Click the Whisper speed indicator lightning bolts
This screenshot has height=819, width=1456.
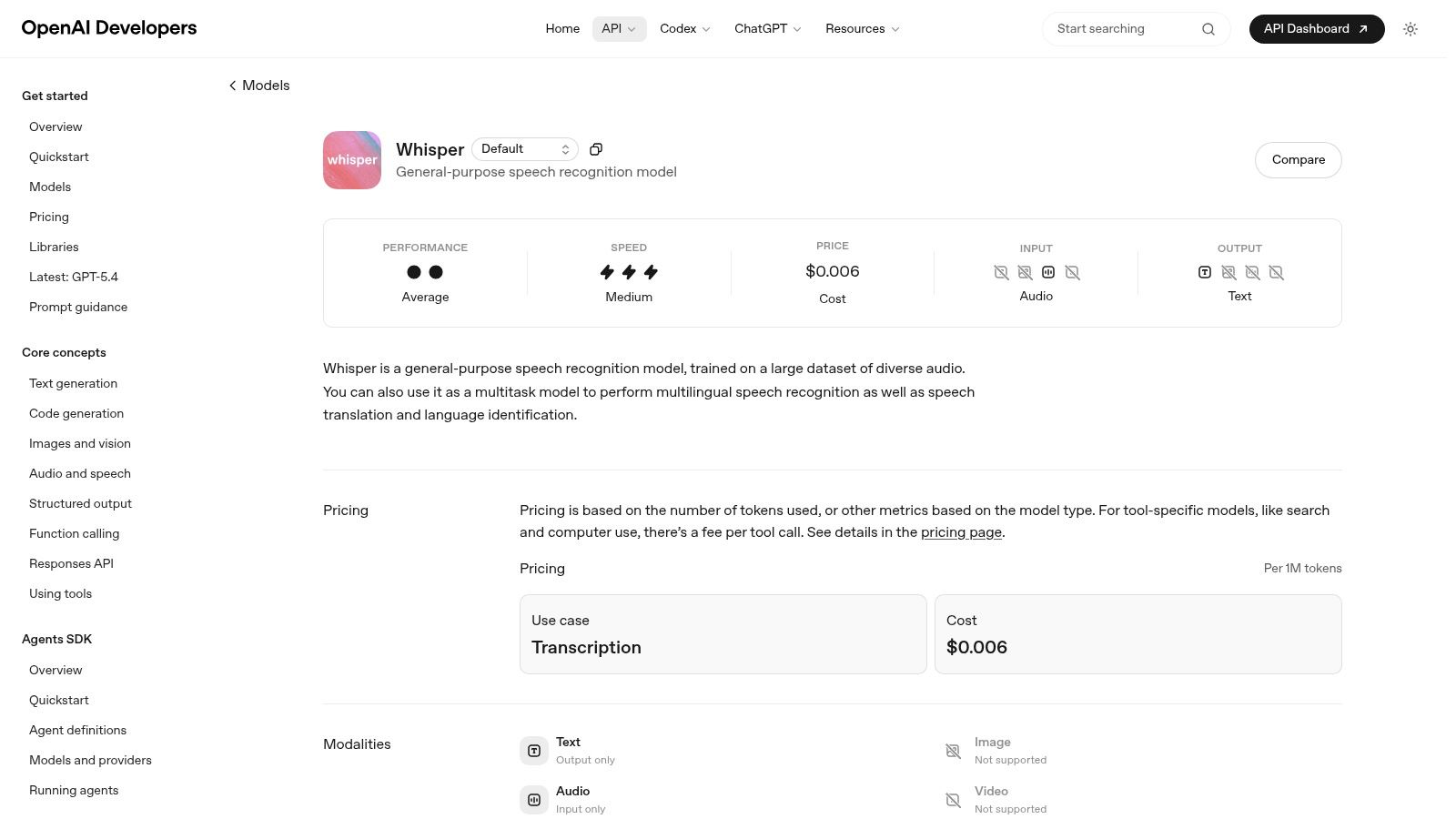point(629,271)
